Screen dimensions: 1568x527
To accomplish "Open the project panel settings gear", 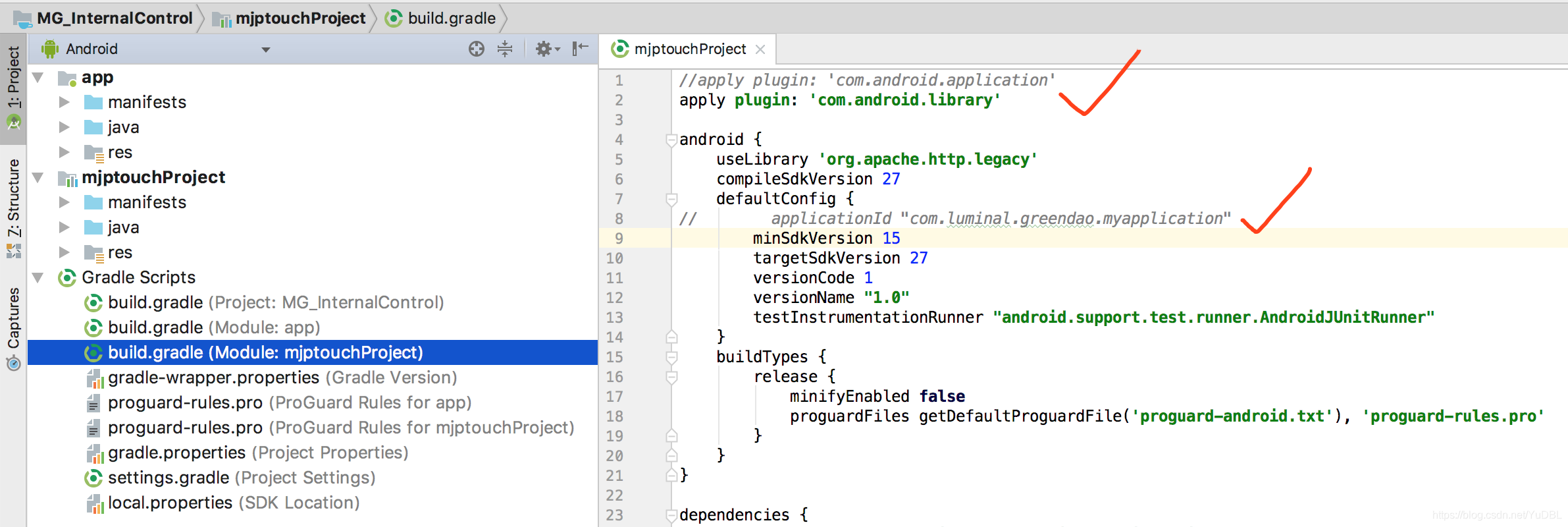I will click(547, 49).
